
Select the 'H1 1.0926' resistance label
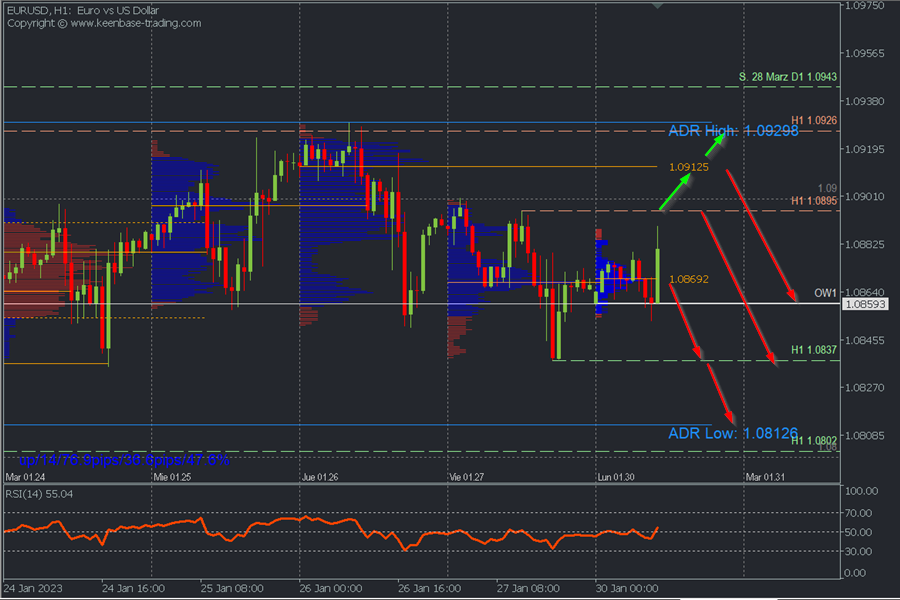point(814,121)
